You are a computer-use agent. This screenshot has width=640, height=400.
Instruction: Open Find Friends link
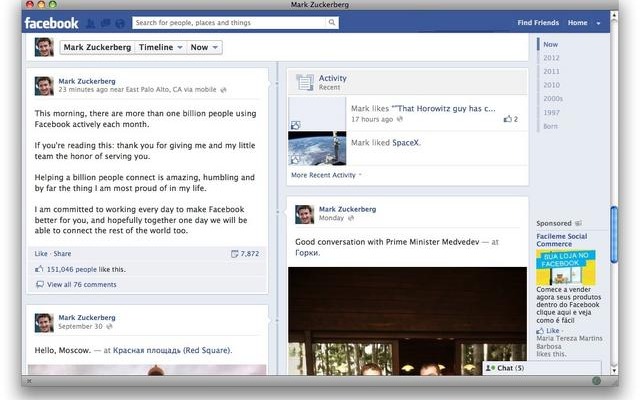pyautogui.click(x=538, y=22)
